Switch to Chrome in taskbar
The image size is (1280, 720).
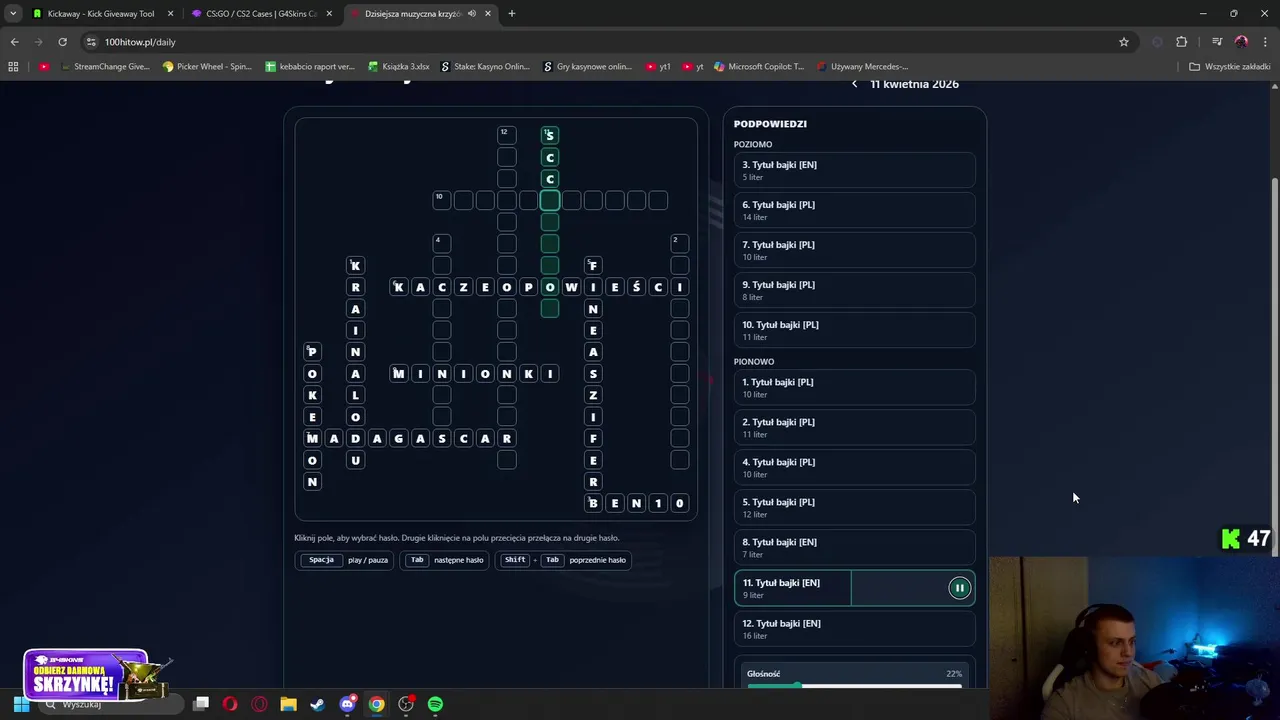point(376,704)
